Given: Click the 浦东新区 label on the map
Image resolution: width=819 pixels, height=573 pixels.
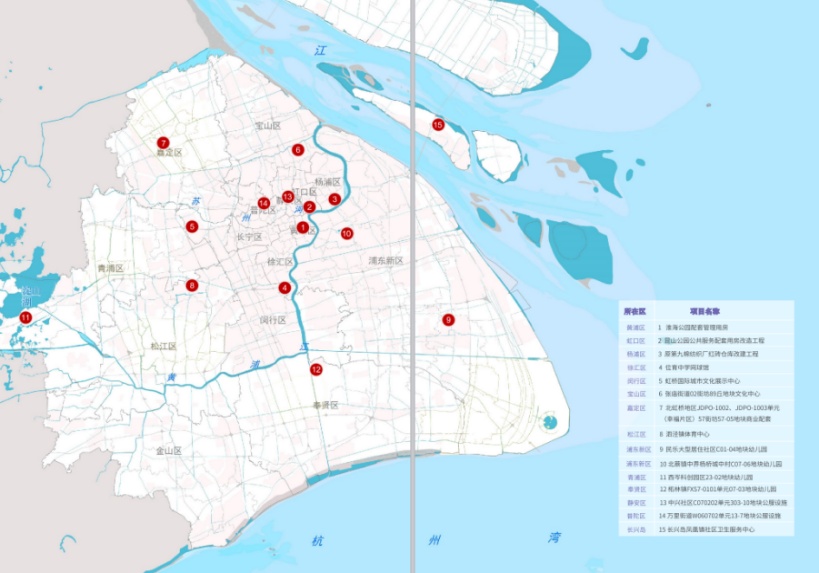Looking at the screenshot, I should [385, 260].
